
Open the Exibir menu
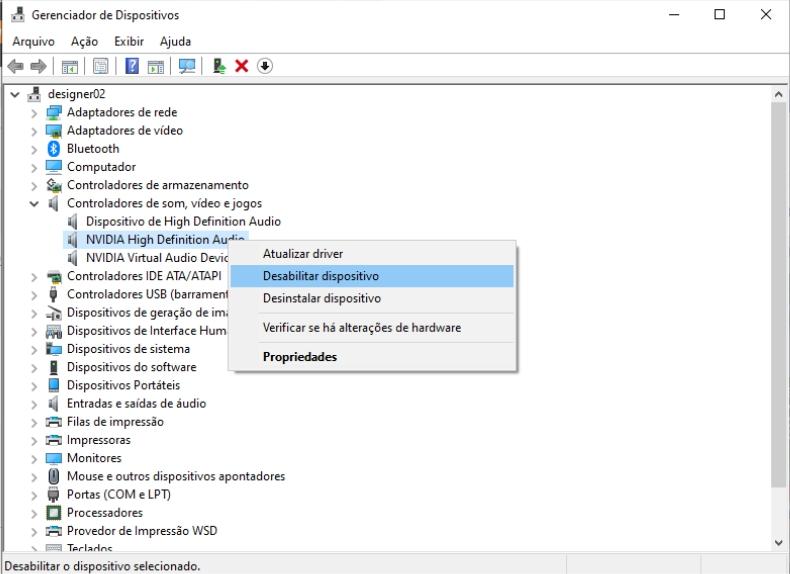click(129, 41)
